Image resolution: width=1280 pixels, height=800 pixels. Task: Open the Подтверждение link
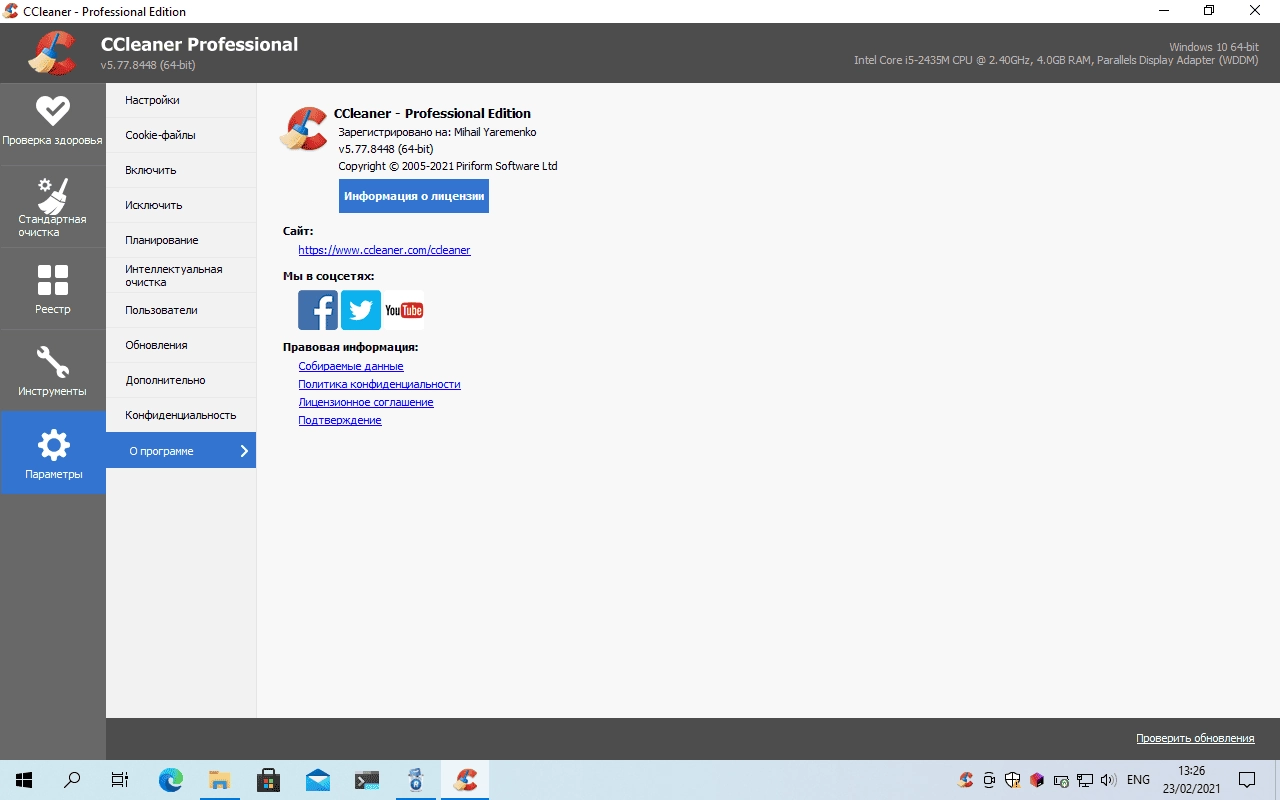(340, 420)
